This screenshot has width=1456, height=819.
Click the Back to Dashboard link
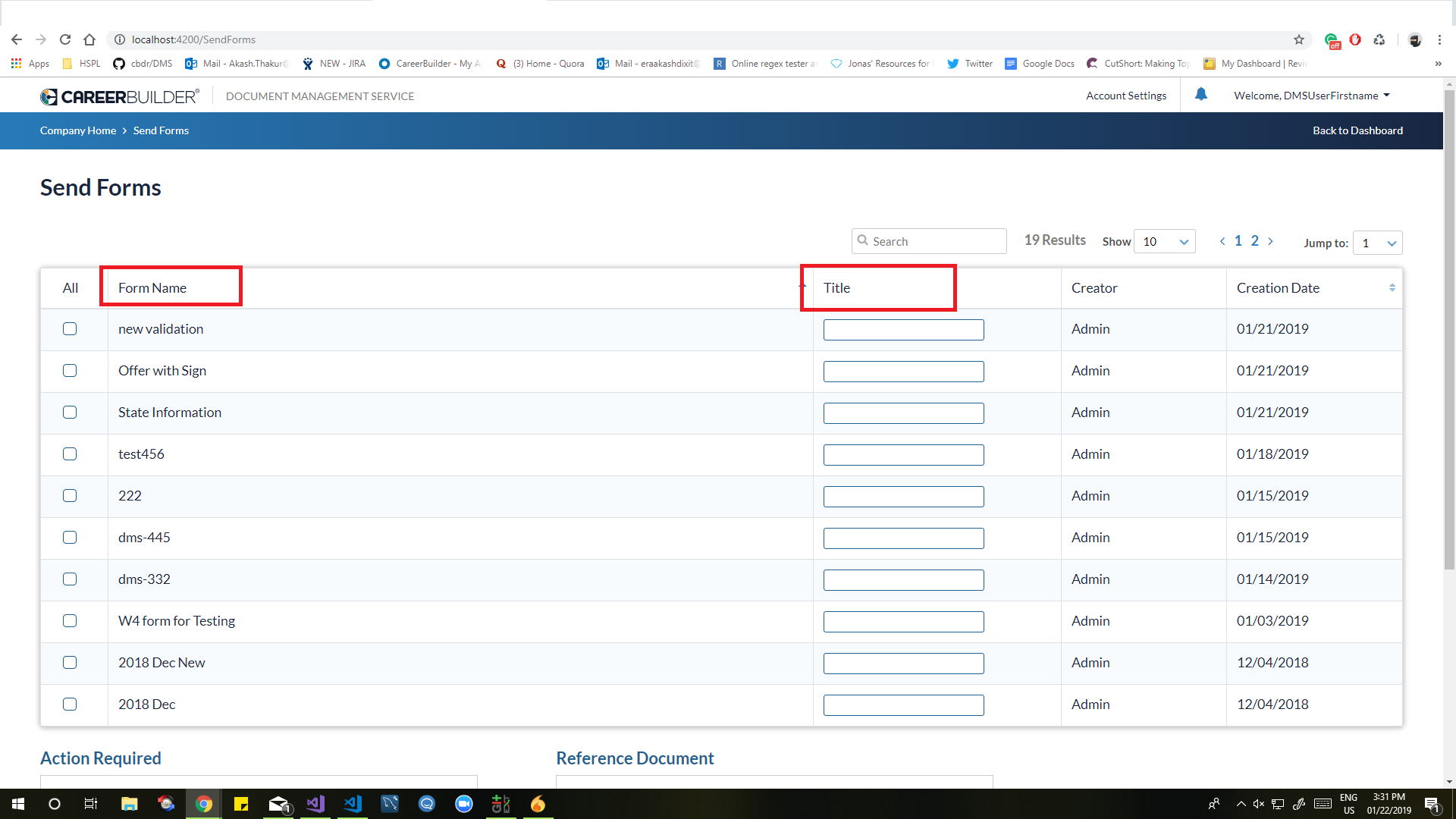[x=1357, y=130]
